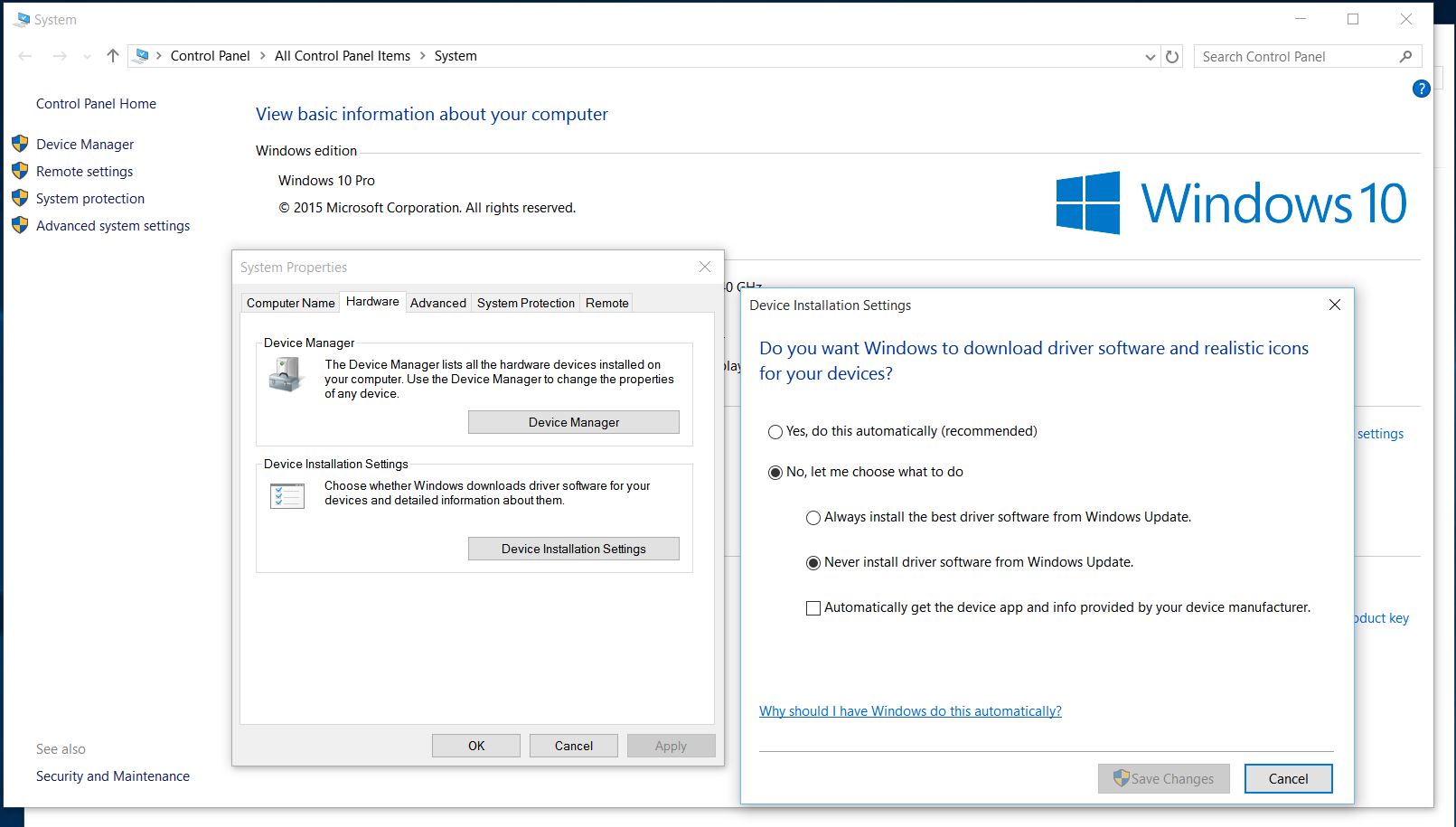Viewport: 1456px width, 827px height.
Task: Click the back navigation arrow
Action: click(x=25, y=56)
